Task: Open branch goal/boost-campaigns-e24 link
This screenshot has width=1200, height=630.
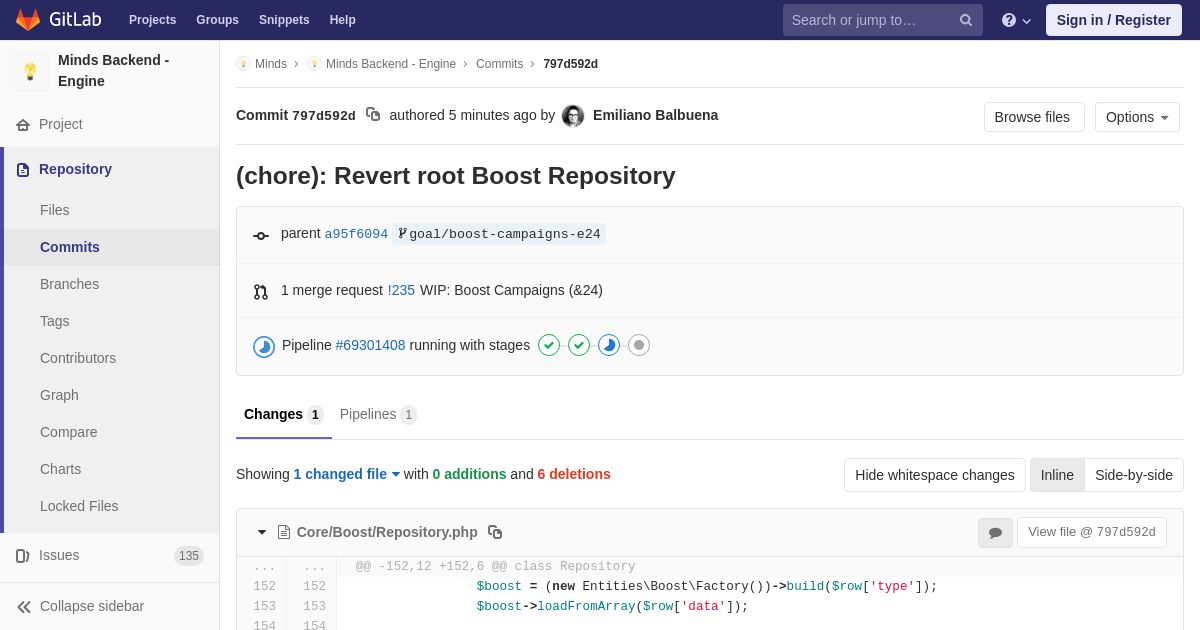Action: click(499, 234)
